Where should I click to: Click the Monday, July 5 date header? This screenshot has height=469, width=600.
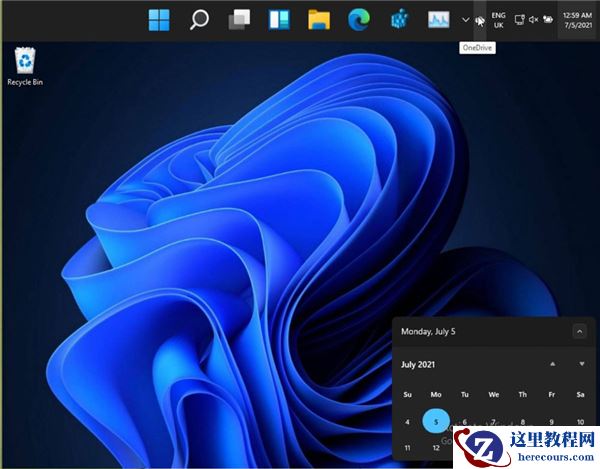[428, 331]
